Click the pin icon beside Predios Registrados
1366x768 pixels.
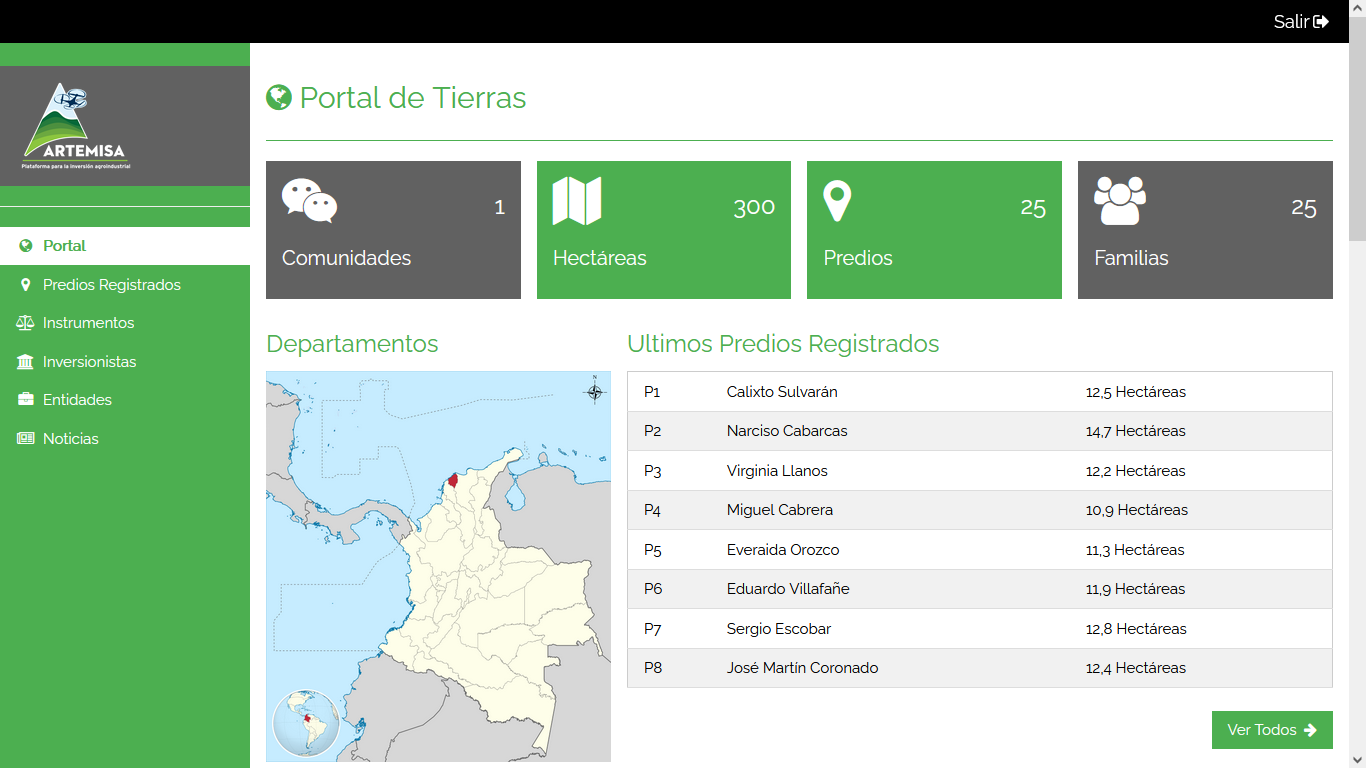click(25, 285)
